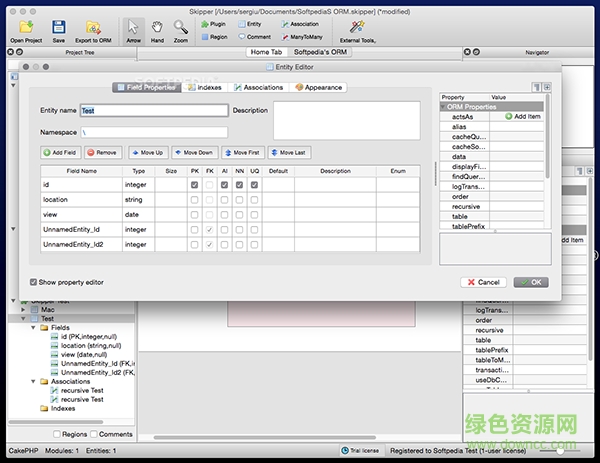Collapse the ORM Properties group
This screenshot has height=463, width=600.
(x=444, y=107)
